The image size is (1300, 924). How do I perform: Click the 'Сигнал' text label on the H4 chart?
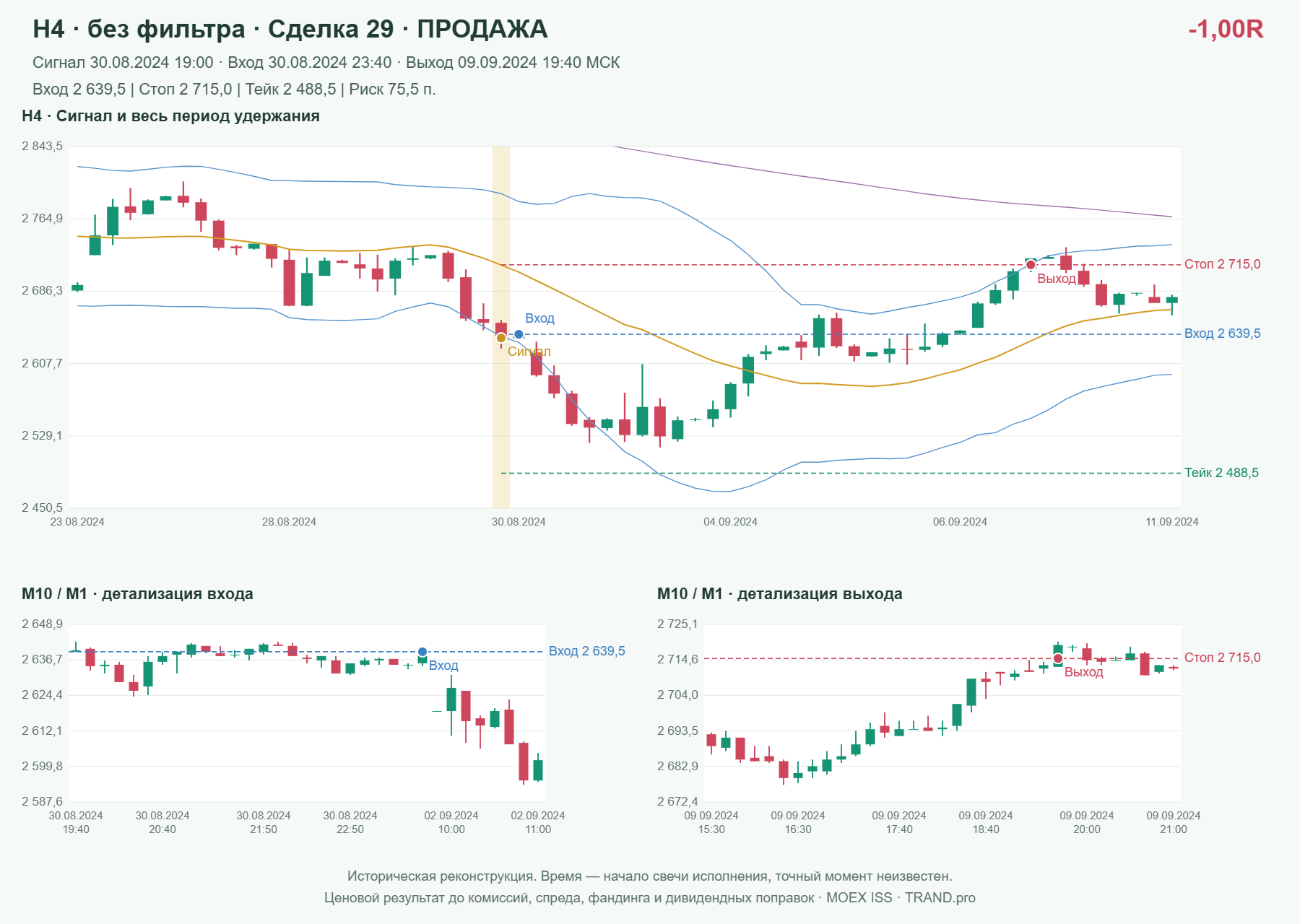(529, 352)
